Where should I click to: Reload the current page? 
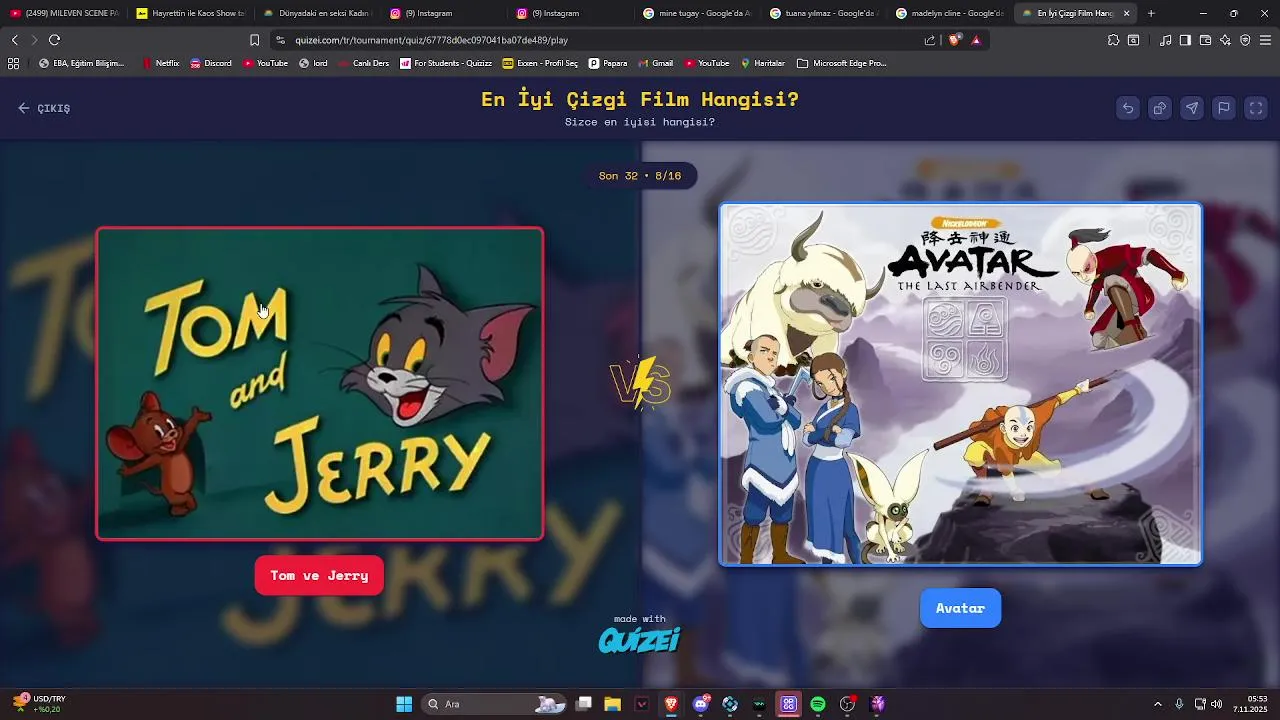[54, 40]
